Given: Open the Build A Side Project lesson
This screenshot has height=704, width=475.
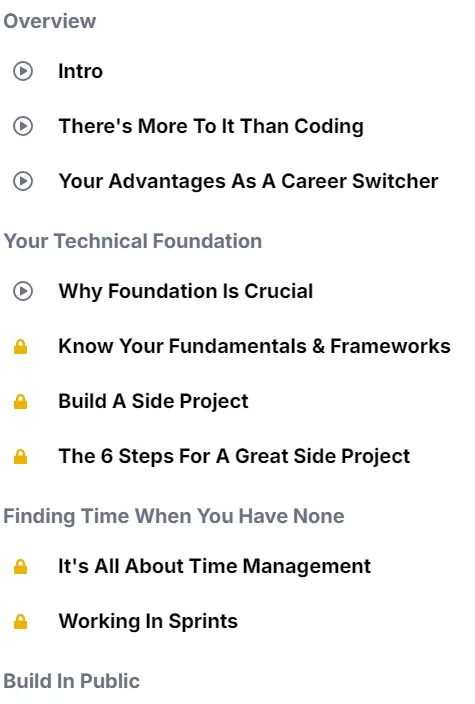Looking at the screenshot, I should tap(153, 401).
